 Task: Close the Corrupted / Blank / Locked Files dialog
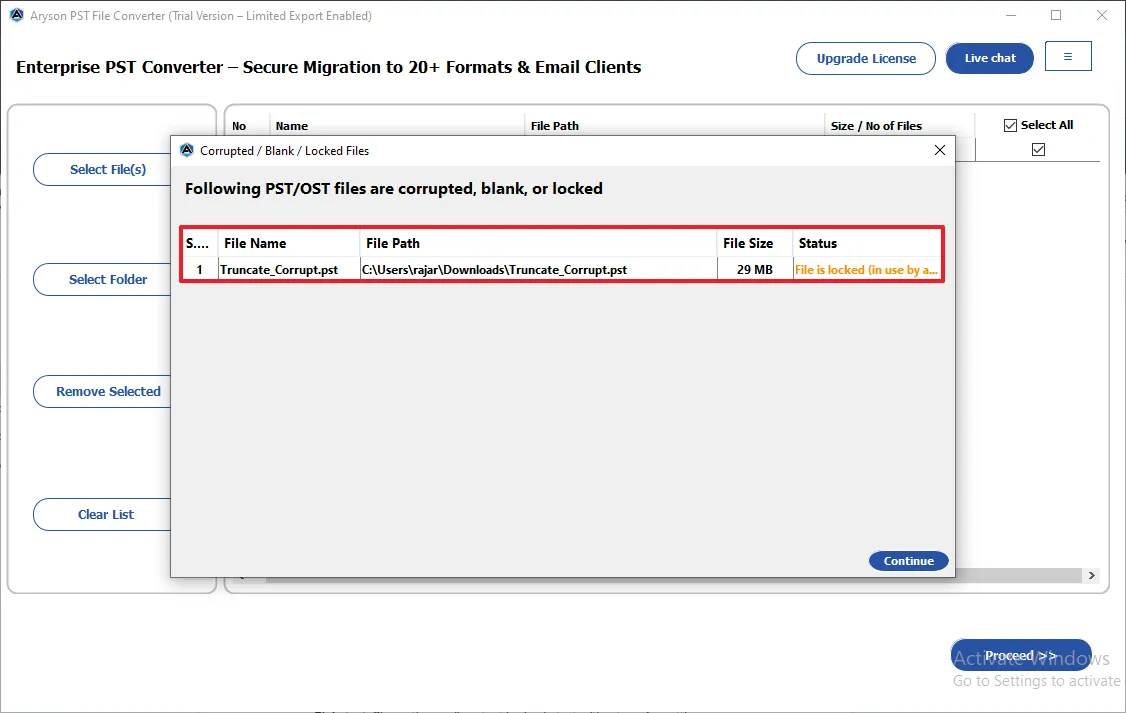click(939, 150)
